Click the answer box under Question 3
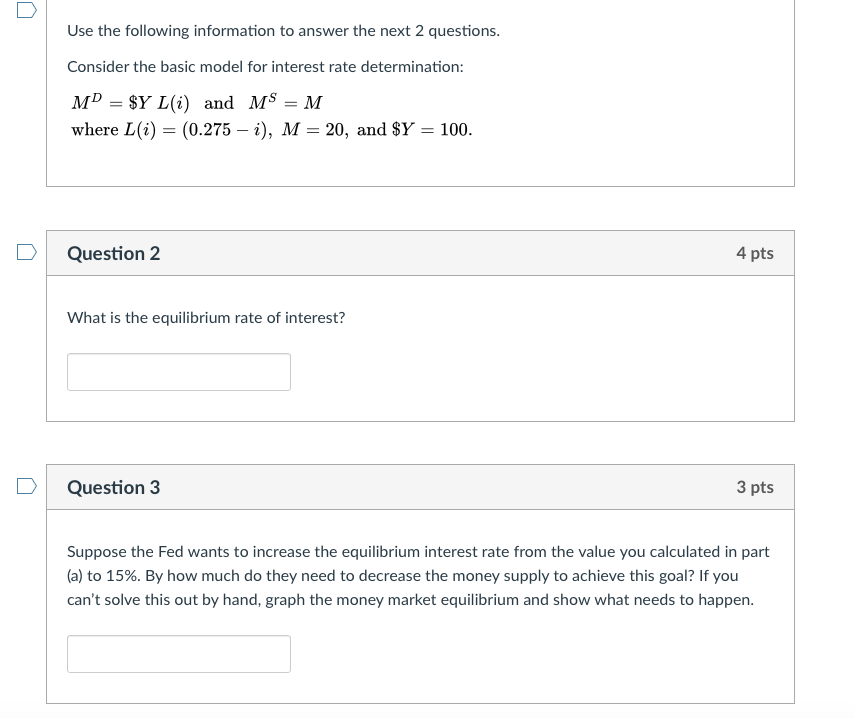This screenshot has height=718, width=855. tap(179, 653)
